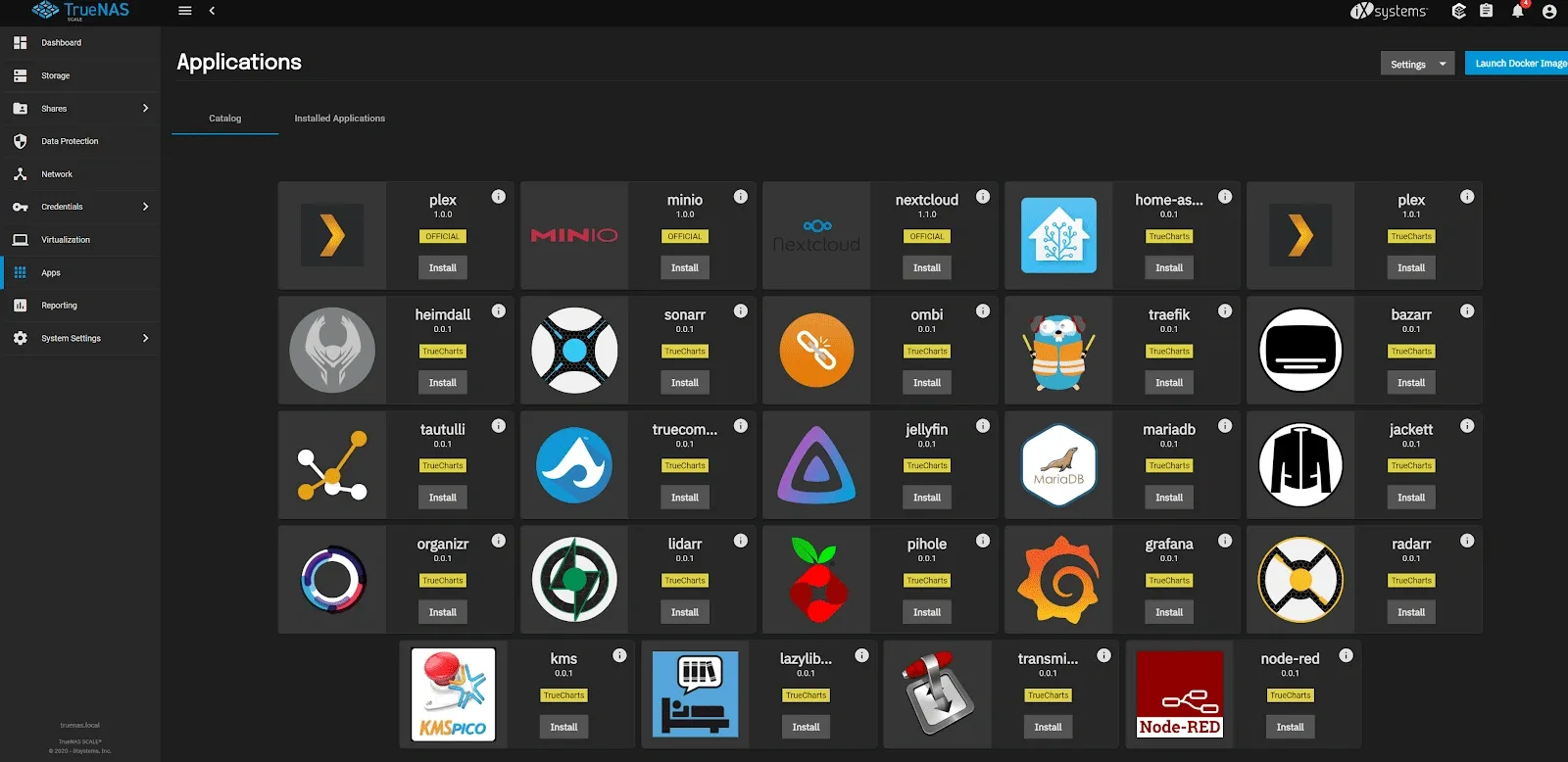This screenshot has height=762, width=1568.
Task: Click Launch Docker Image button
Action: click(1517, 64)
